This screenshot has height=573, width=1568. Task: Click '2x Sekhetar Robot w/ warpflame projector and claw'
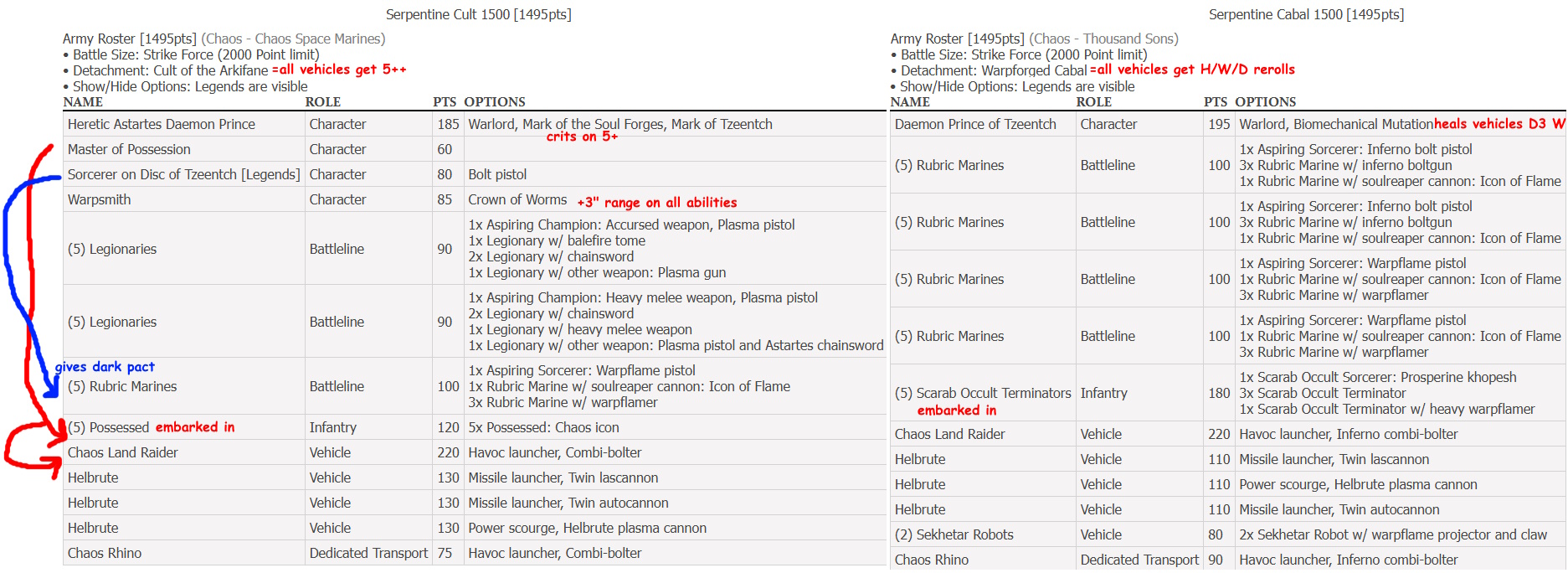tap(1393, 534)
